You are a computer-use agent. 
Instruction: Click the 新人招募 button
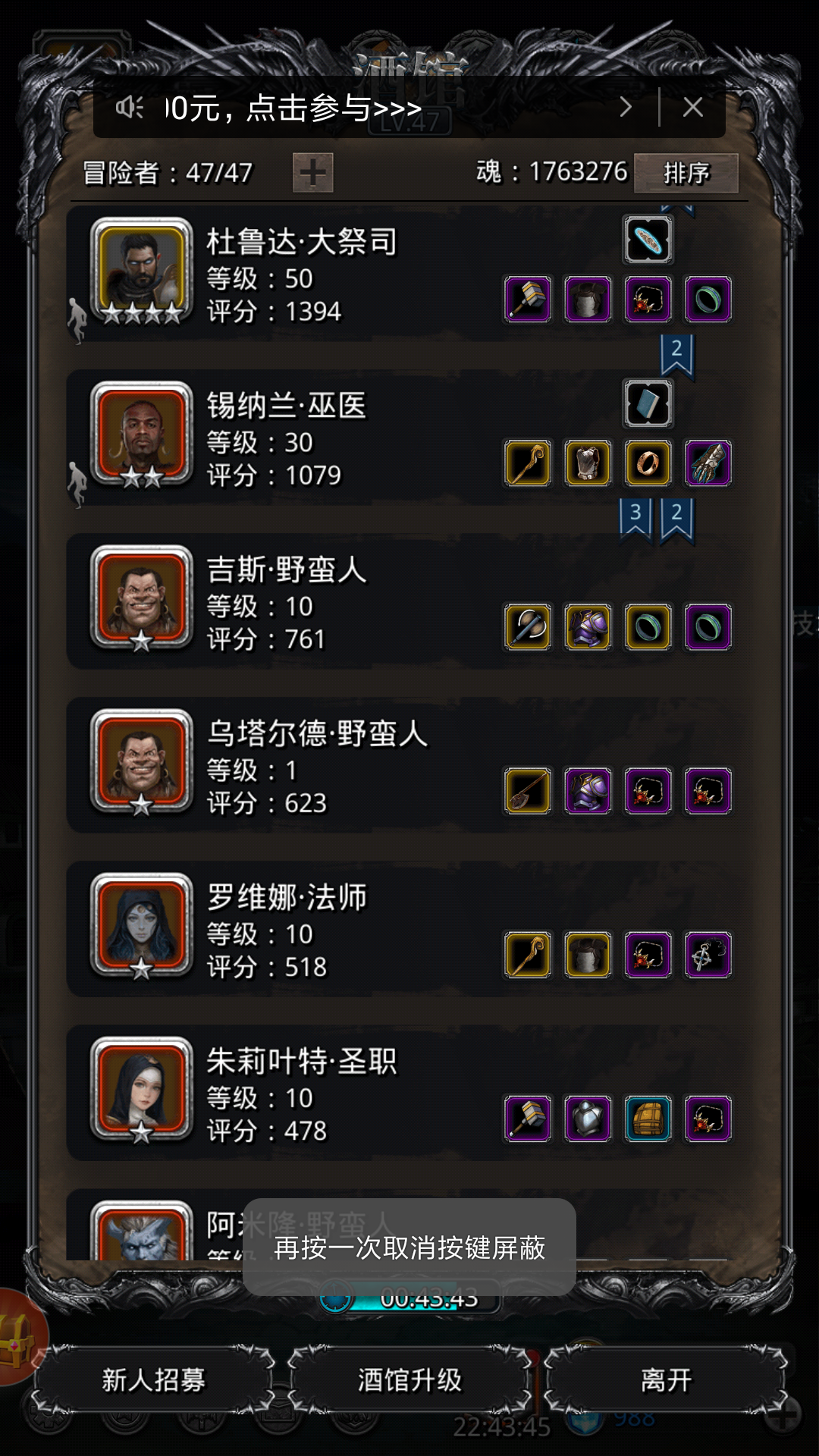pyautogui.click(x=154, y=1380)
